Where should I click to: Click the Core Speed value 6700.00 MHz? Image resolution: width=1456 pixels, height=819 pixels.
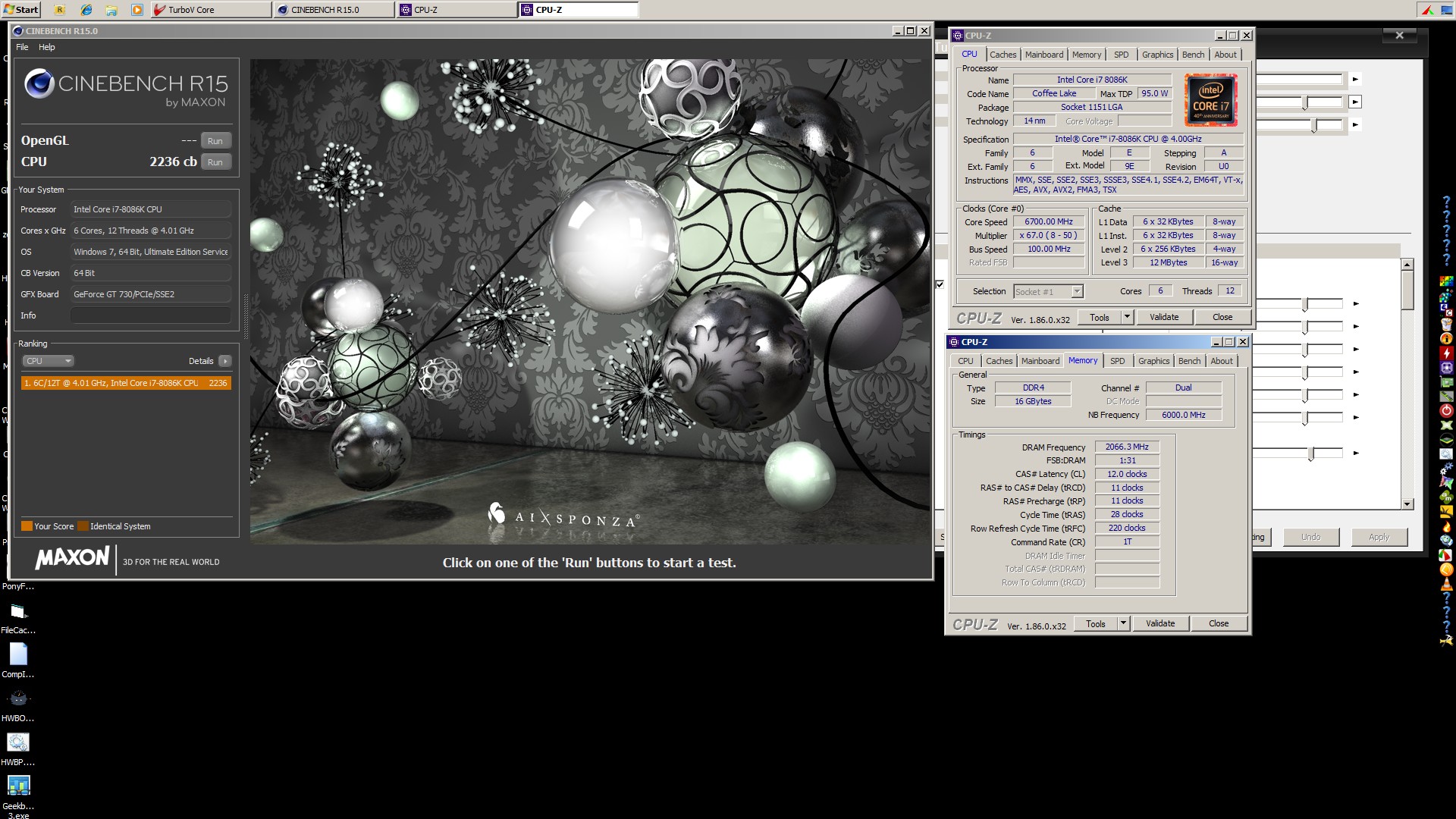pos(1048,221)
